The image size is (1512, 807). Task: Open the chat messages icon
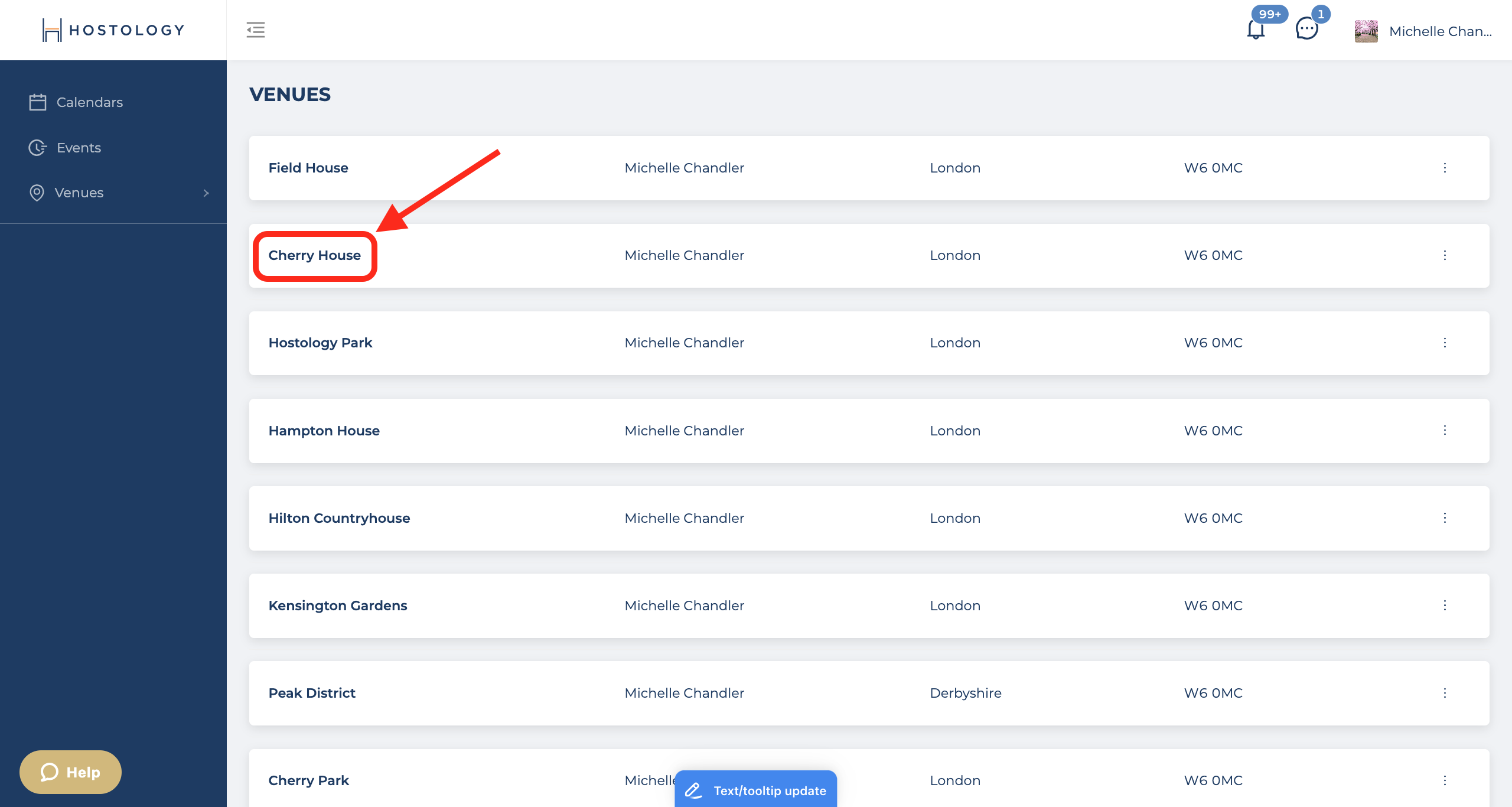click(1305, 30)
